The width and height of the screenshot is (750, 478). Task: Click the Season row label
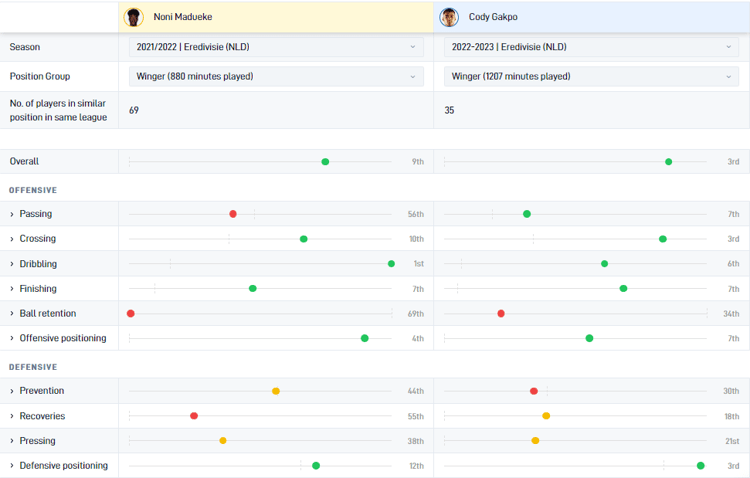tap(25, 47)
